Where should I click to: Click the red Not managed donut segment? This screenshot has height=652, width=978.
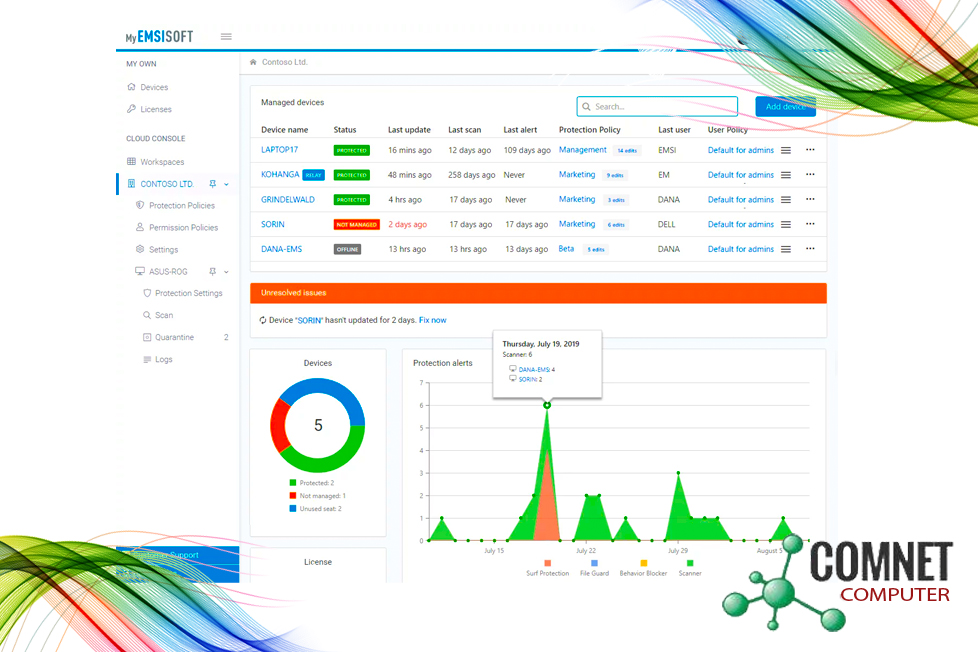278,427
